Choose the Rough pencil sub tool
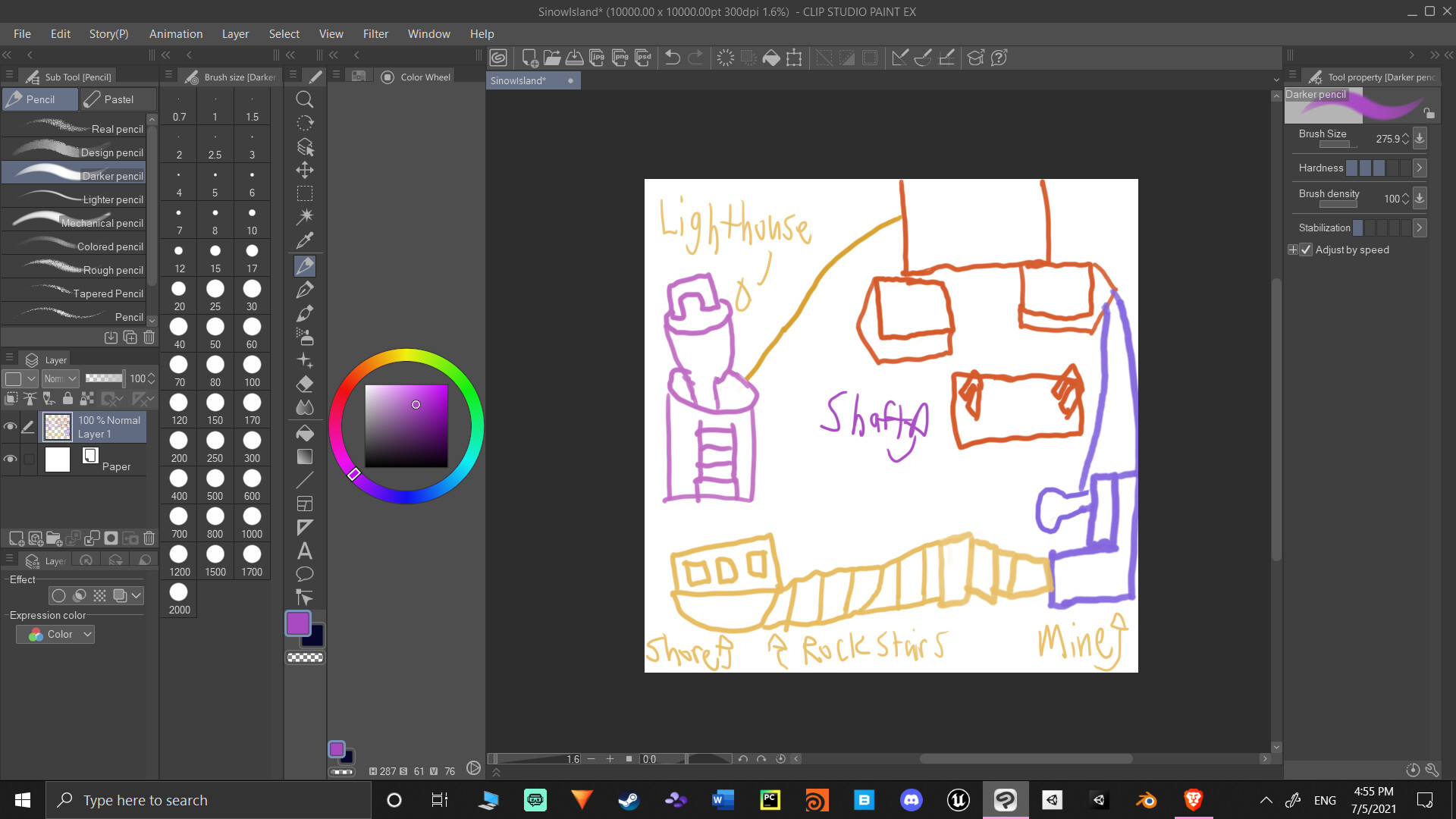This screenshot has width=1456, height=819. pos(75,269)
